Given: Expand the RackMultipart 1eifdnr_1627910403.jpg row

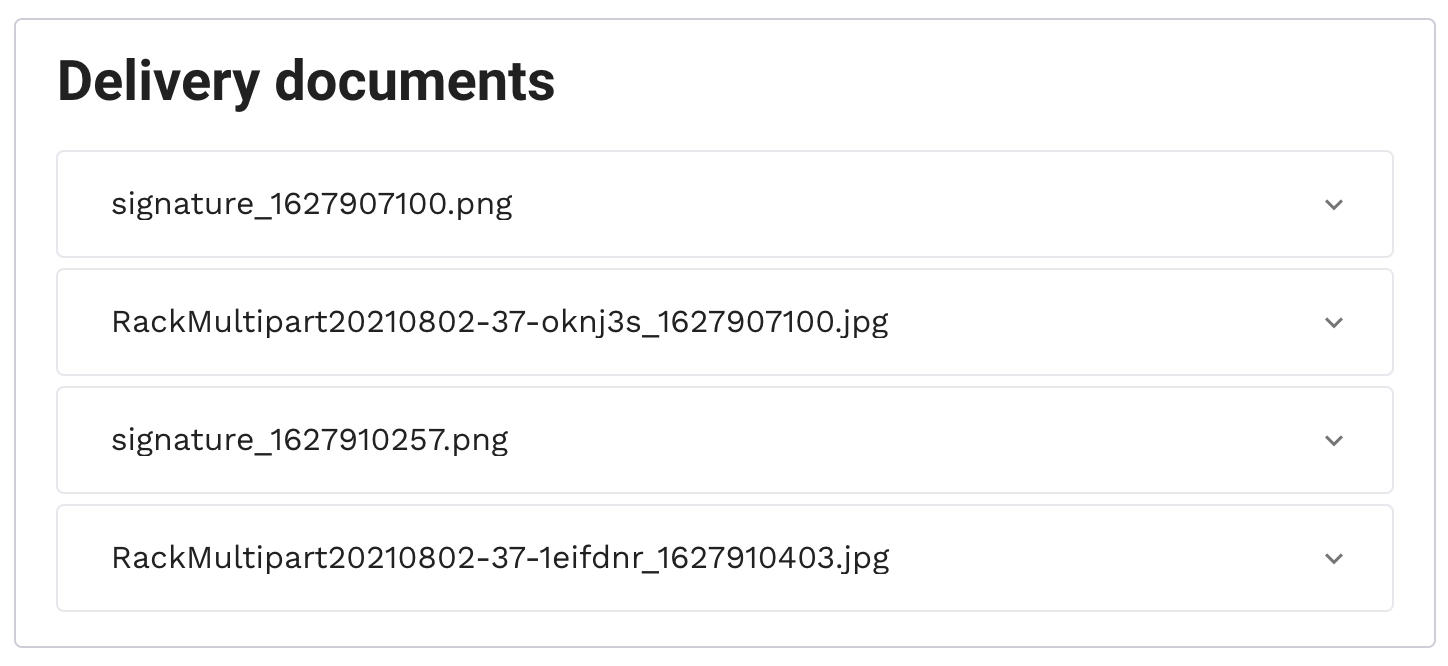Looking at the screenshot, I should [724, 559].
